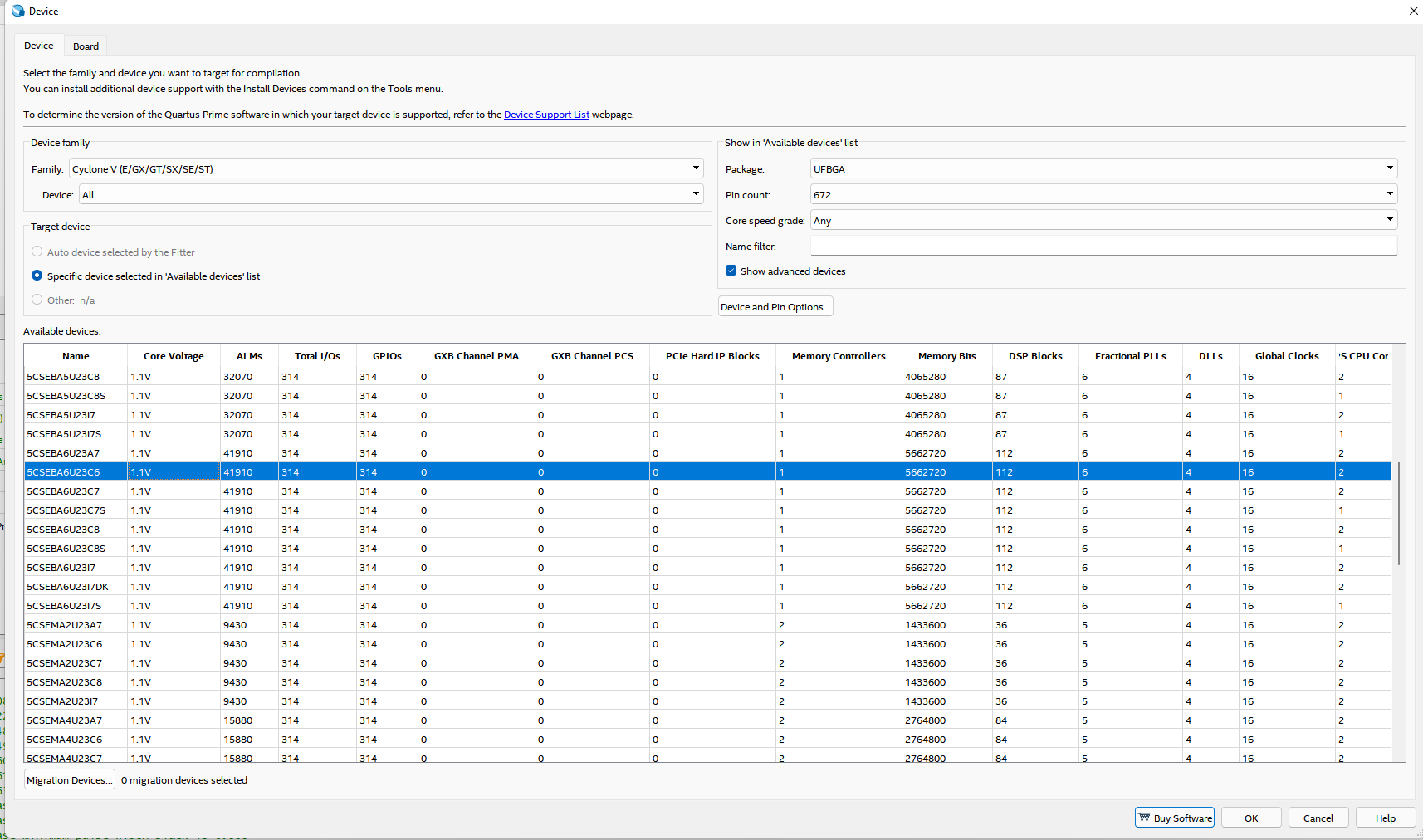Select device 5CSEBA6U23I7S
The width and height of the screenshot is (1423, 840).
[707, 605]
